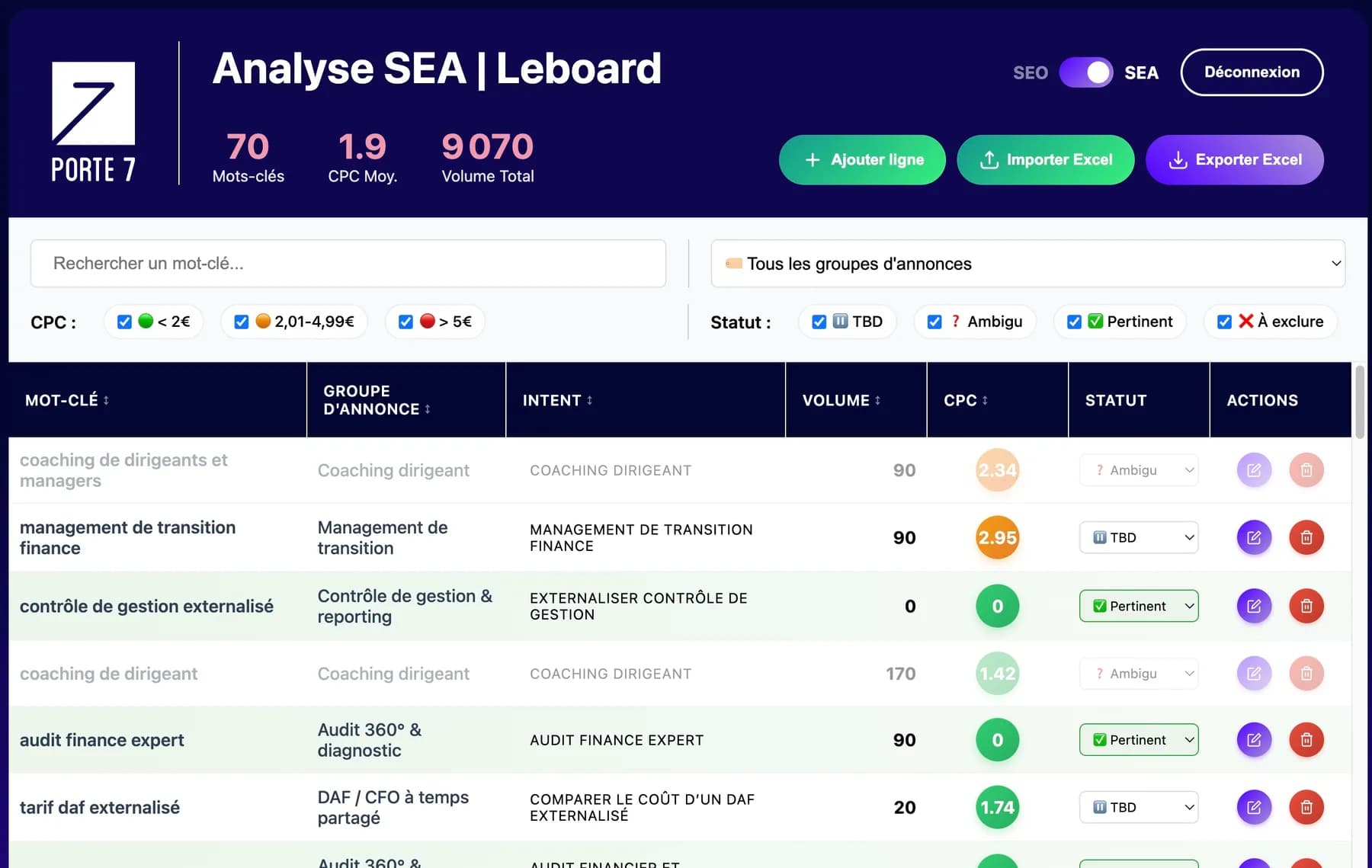Uncheck the À exclure status filter

coord(1224,322)
